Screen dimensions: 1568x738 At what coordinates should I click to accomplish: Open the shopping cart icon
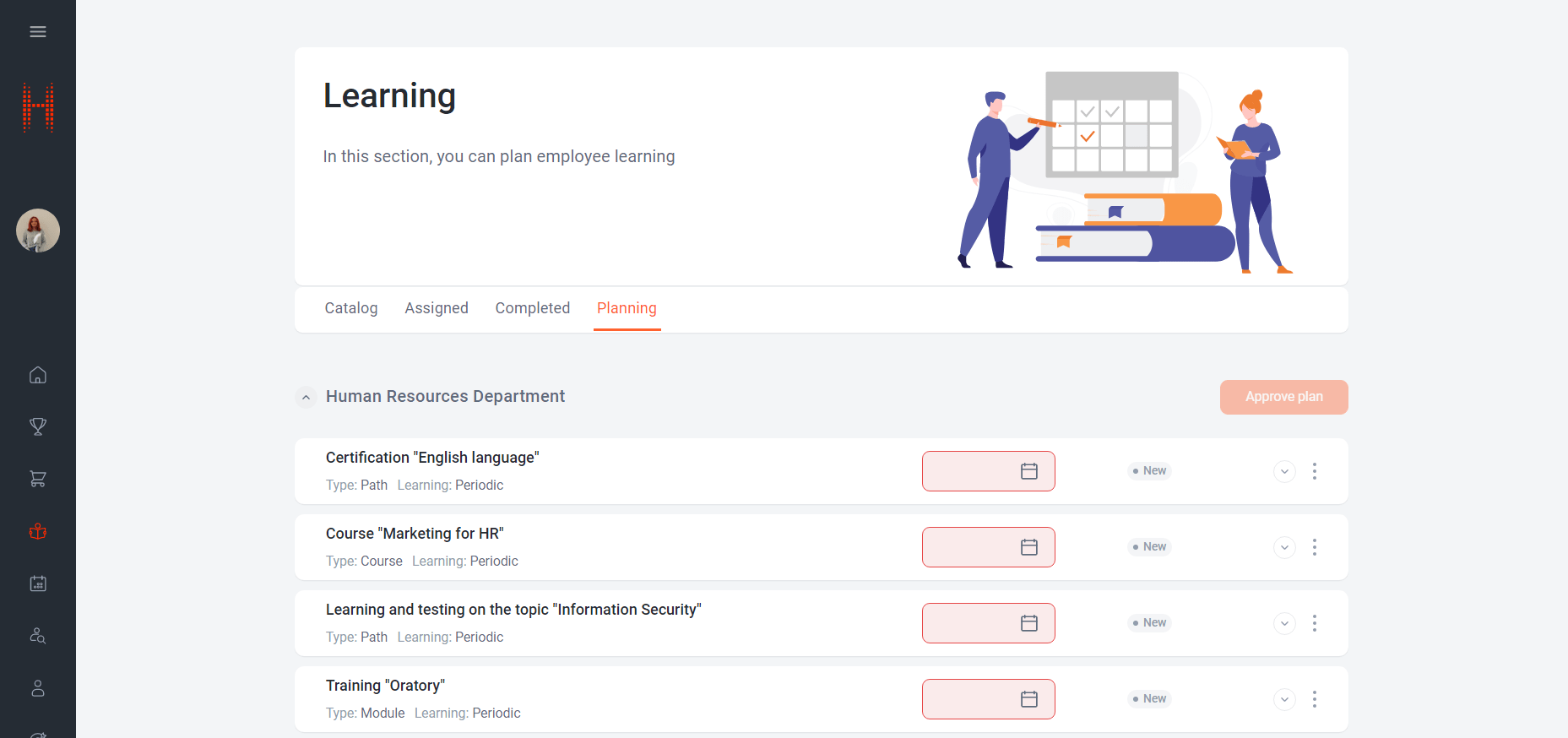click(38, 479)
